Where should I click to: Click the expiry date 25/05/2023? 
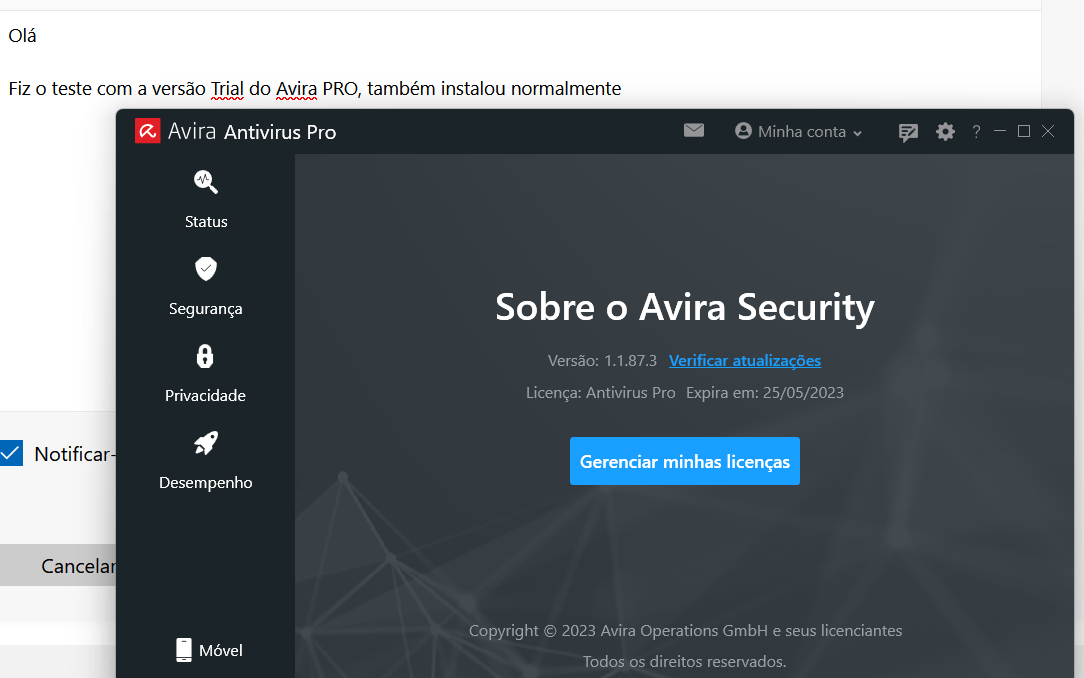[803, 393]
